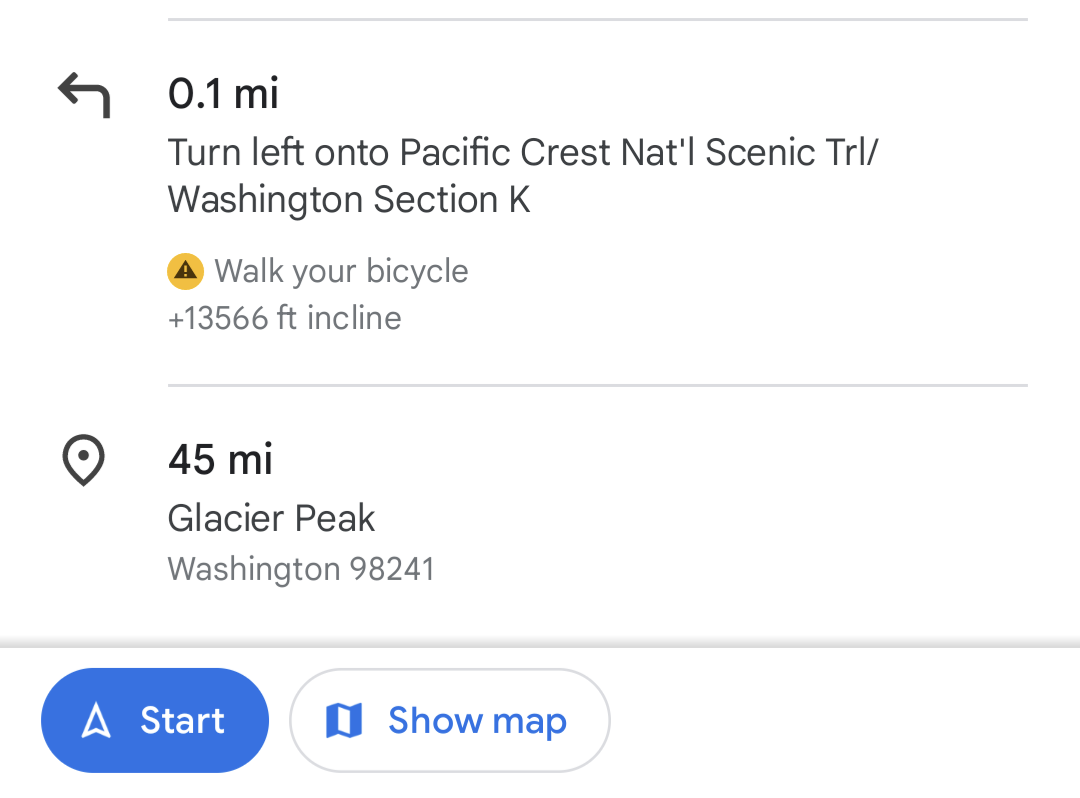Image resolution: width=1080 pixels, height=798 pixels.
Task: Tap the Washington 98241 address line
Action: (x=301, y=569)
